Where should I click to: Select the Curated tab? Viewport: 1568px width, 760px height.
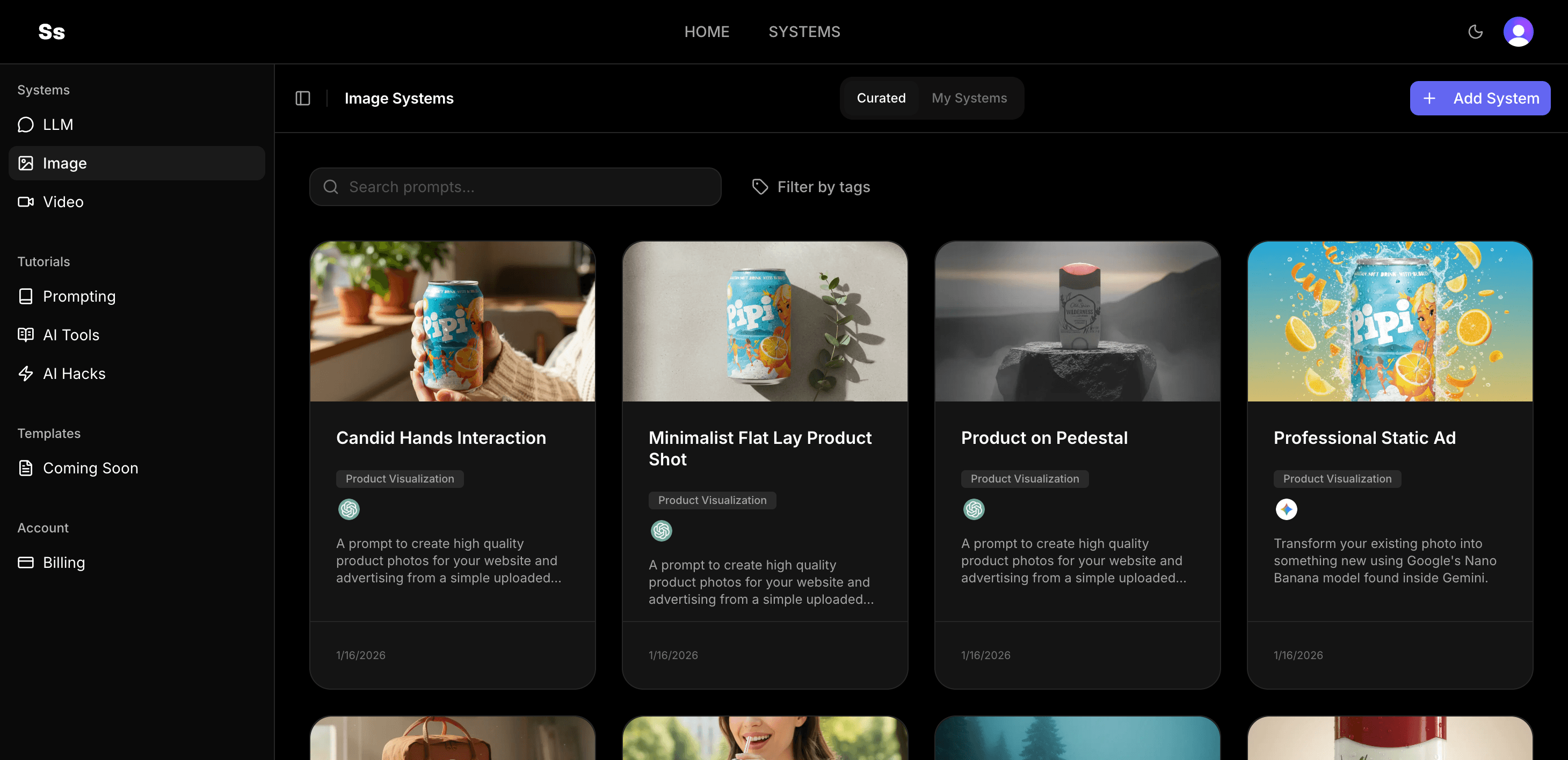881,98
